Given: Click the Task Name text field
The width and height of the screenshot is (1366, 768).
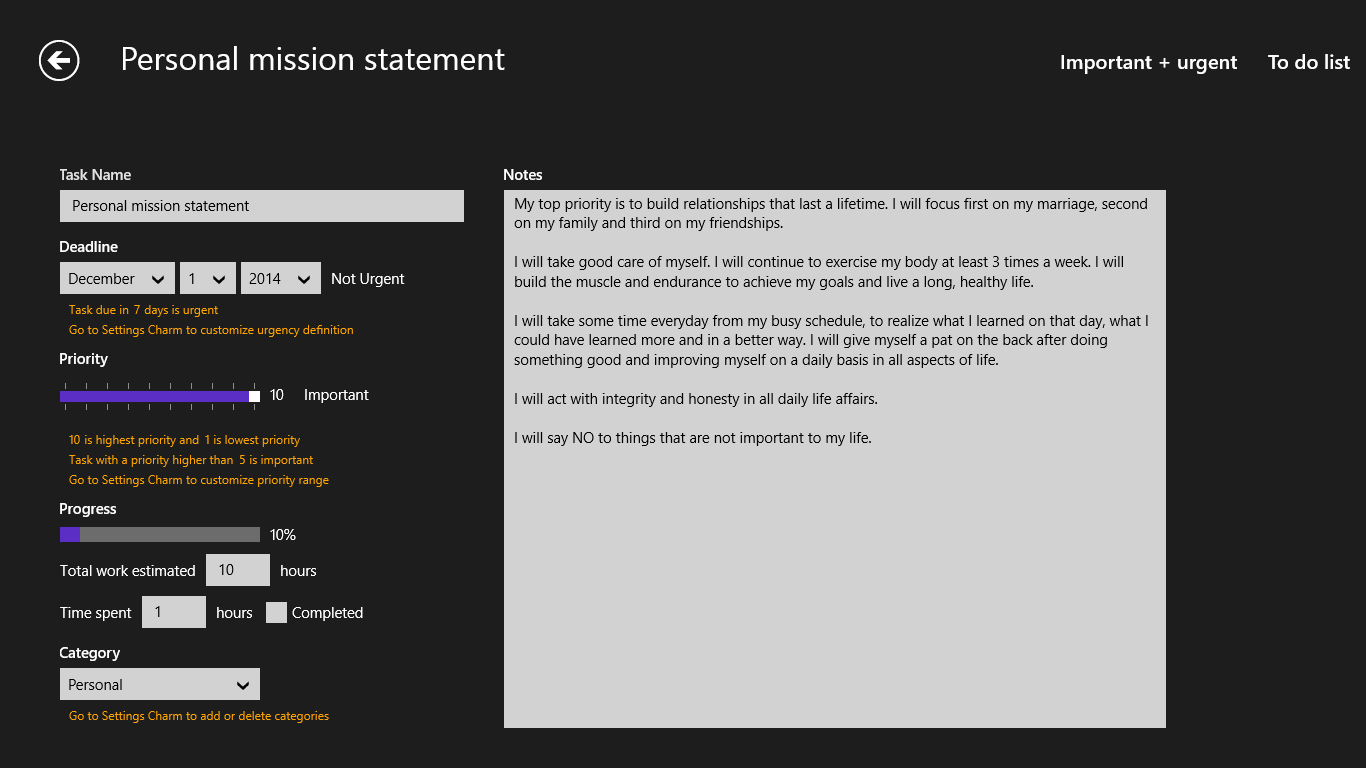Looking at the screenshot, I should pos(261,206).
